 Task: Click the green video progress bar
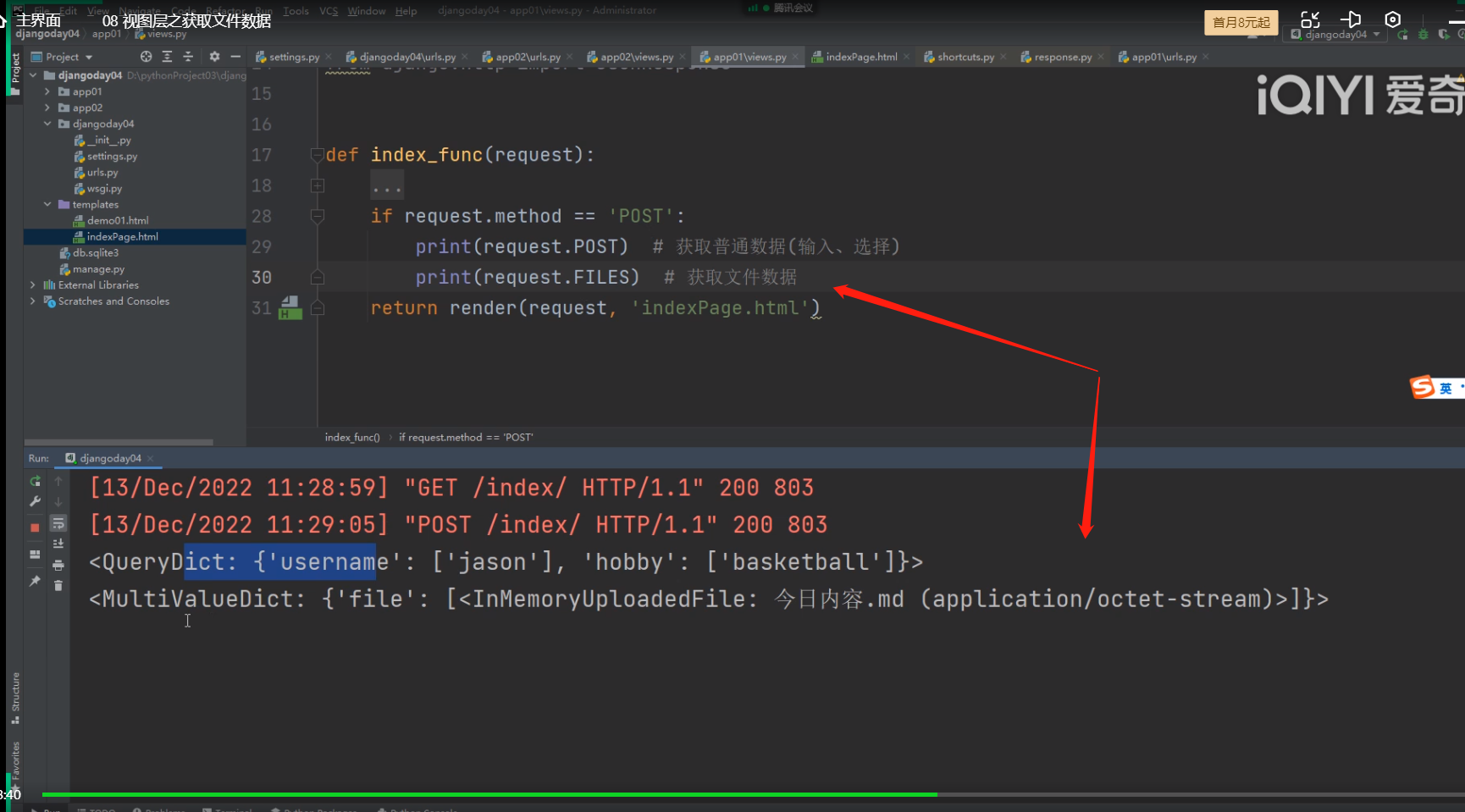pos(489,794)
